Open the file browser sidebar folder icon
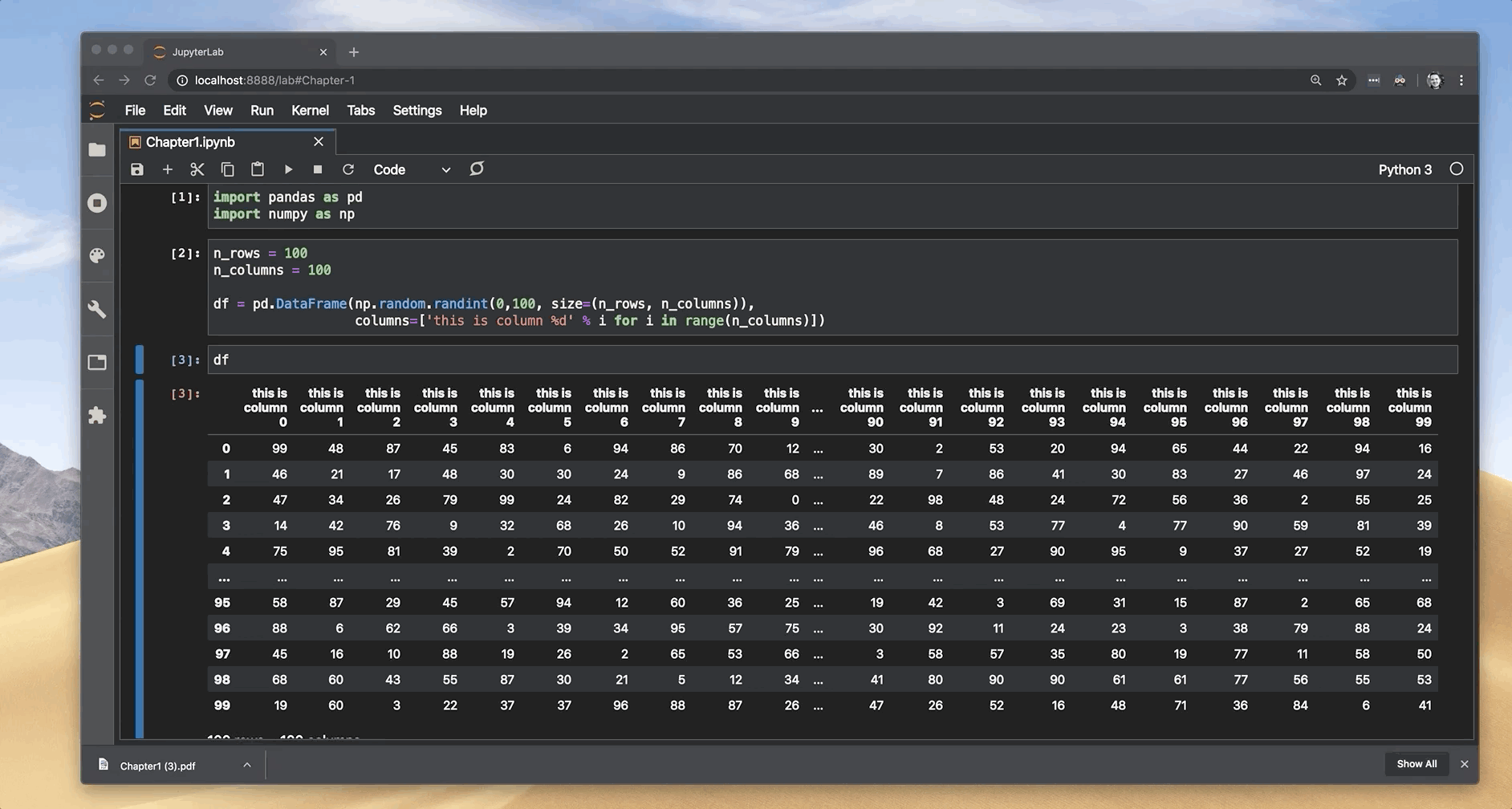The image size is (1512, 809). click(97, 150)
